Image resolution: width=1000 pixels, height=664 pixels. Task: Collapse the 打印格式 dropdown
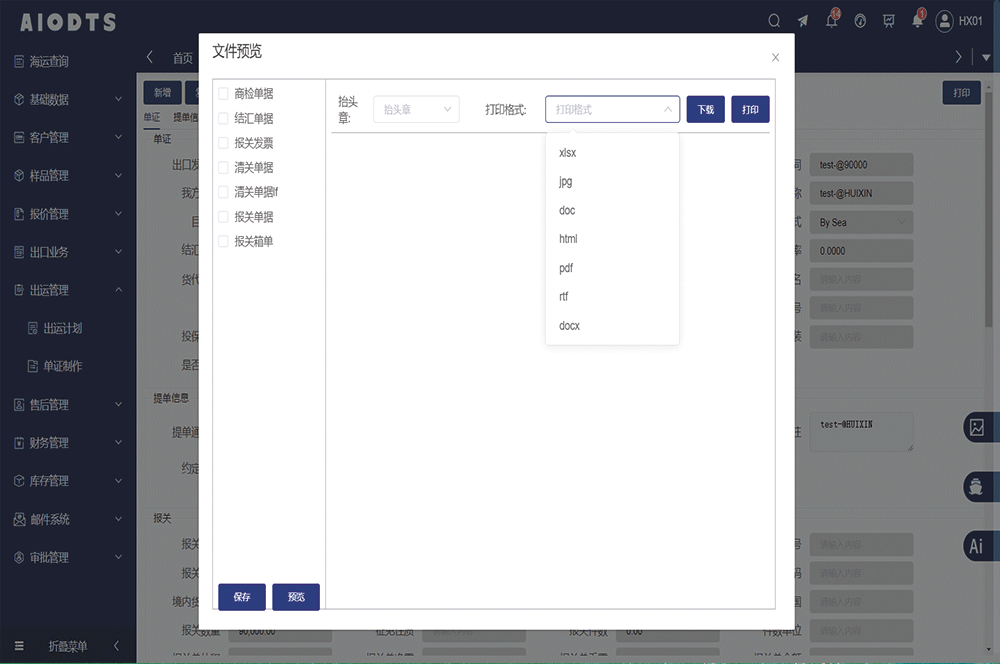612,110
